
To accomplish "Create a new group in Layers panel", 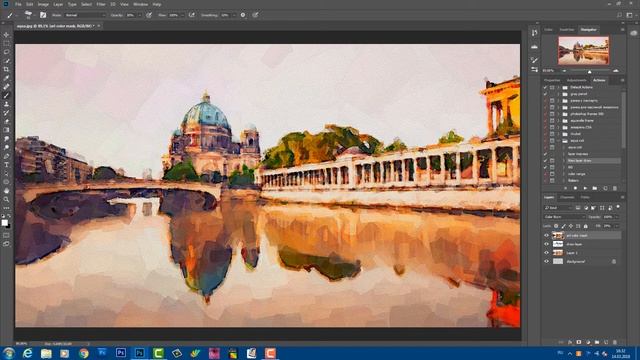I will 597,342.
